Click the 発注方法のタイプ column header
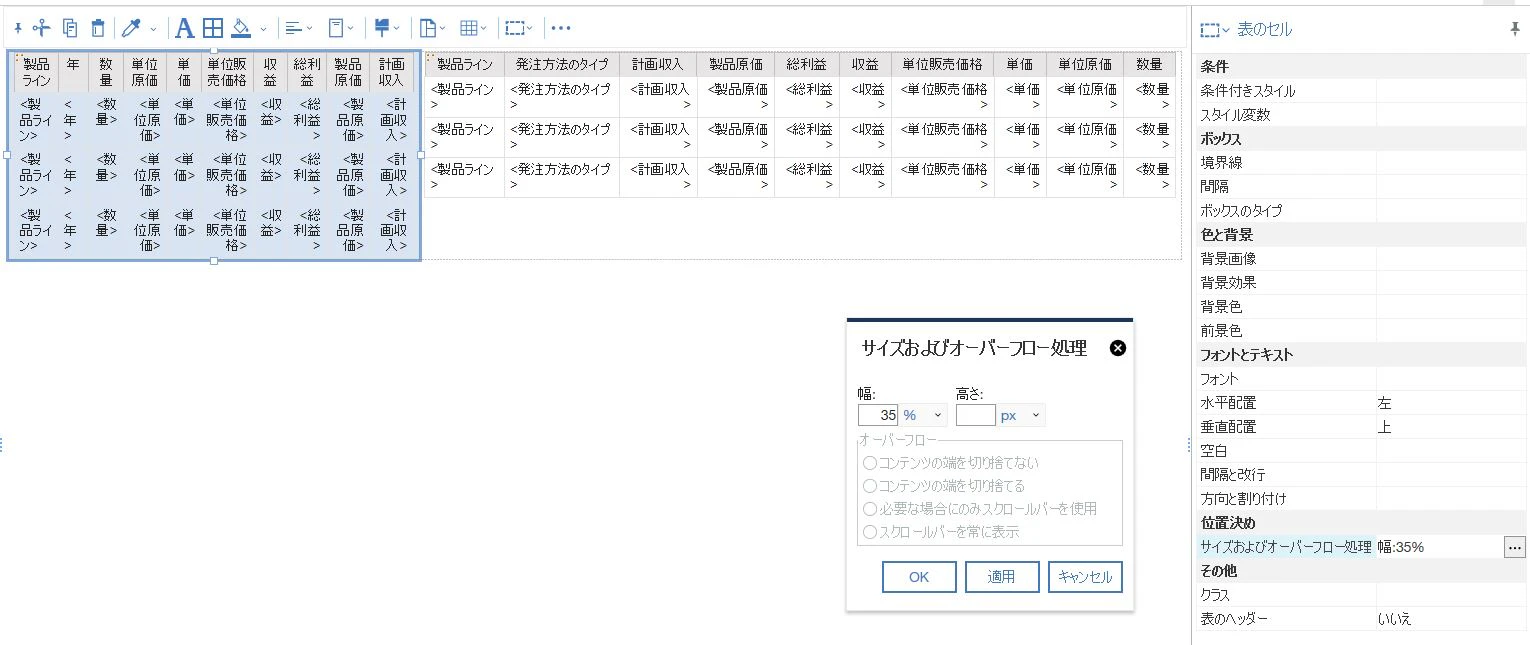This screenshot has height=645, width=1530. [x=562, y=65]
